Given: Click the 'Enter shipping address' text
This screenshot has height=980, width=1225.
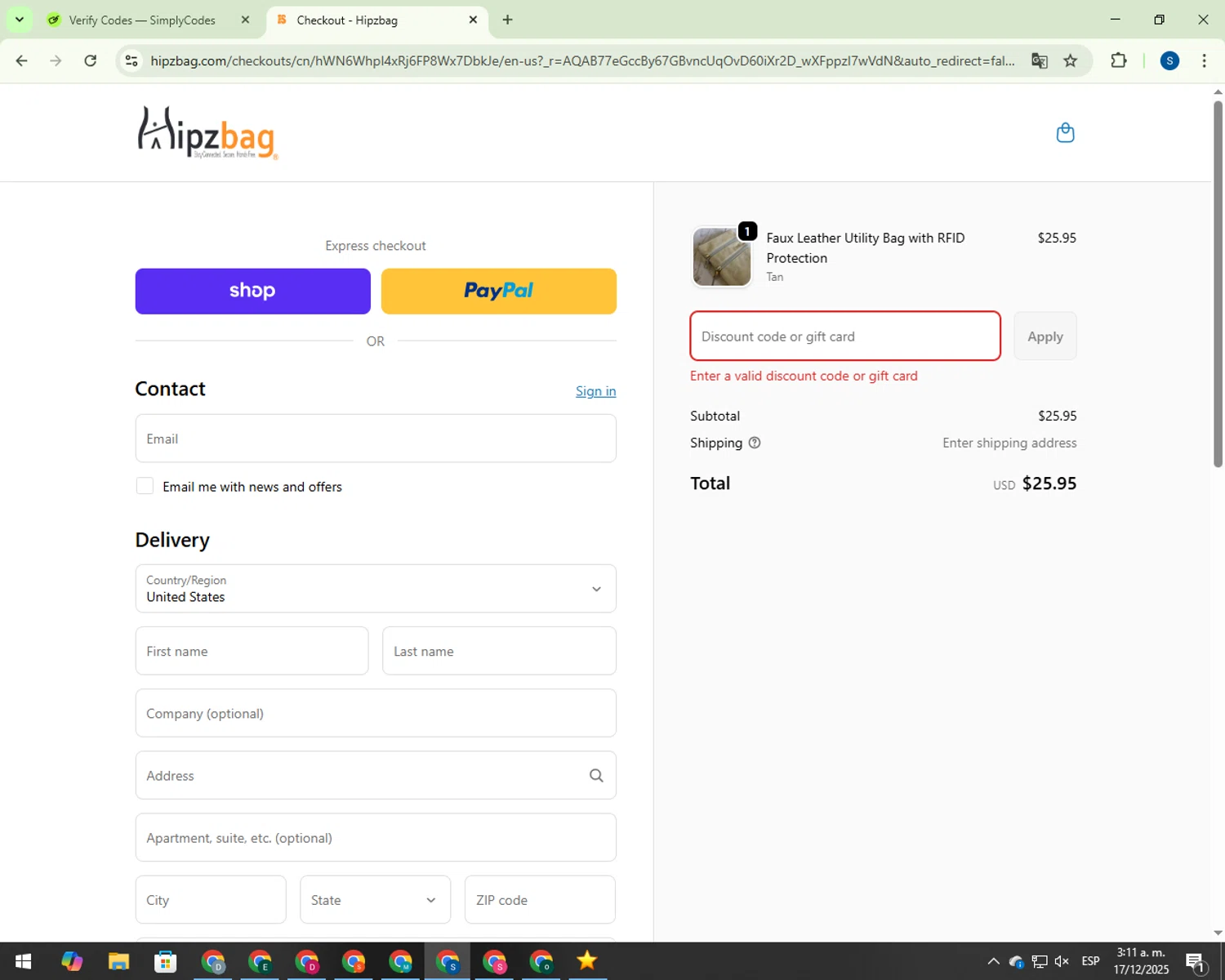Looking at the screenshot, I should 1009,443.
